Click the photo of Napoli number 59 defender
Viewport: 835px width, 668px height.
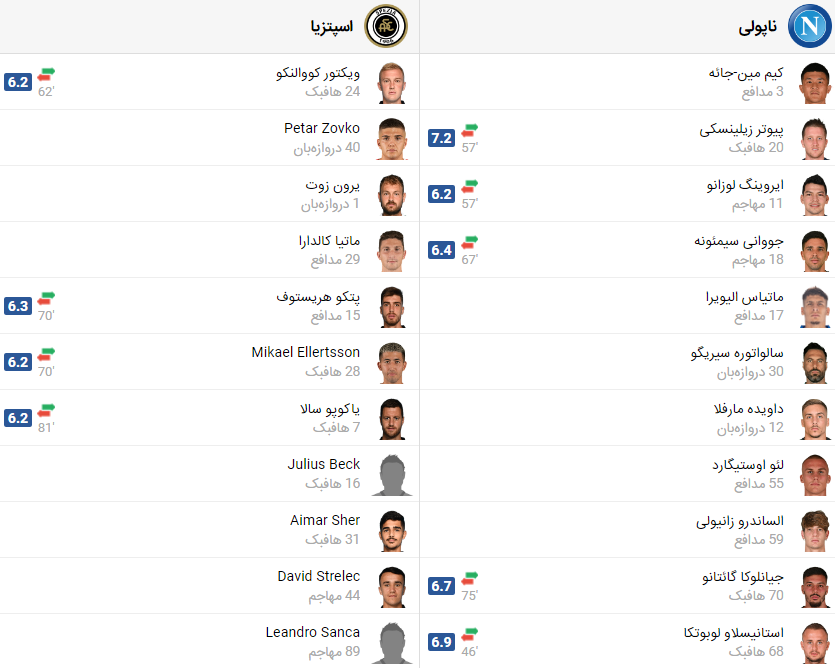pyautogui.click(x=815, y=531)
